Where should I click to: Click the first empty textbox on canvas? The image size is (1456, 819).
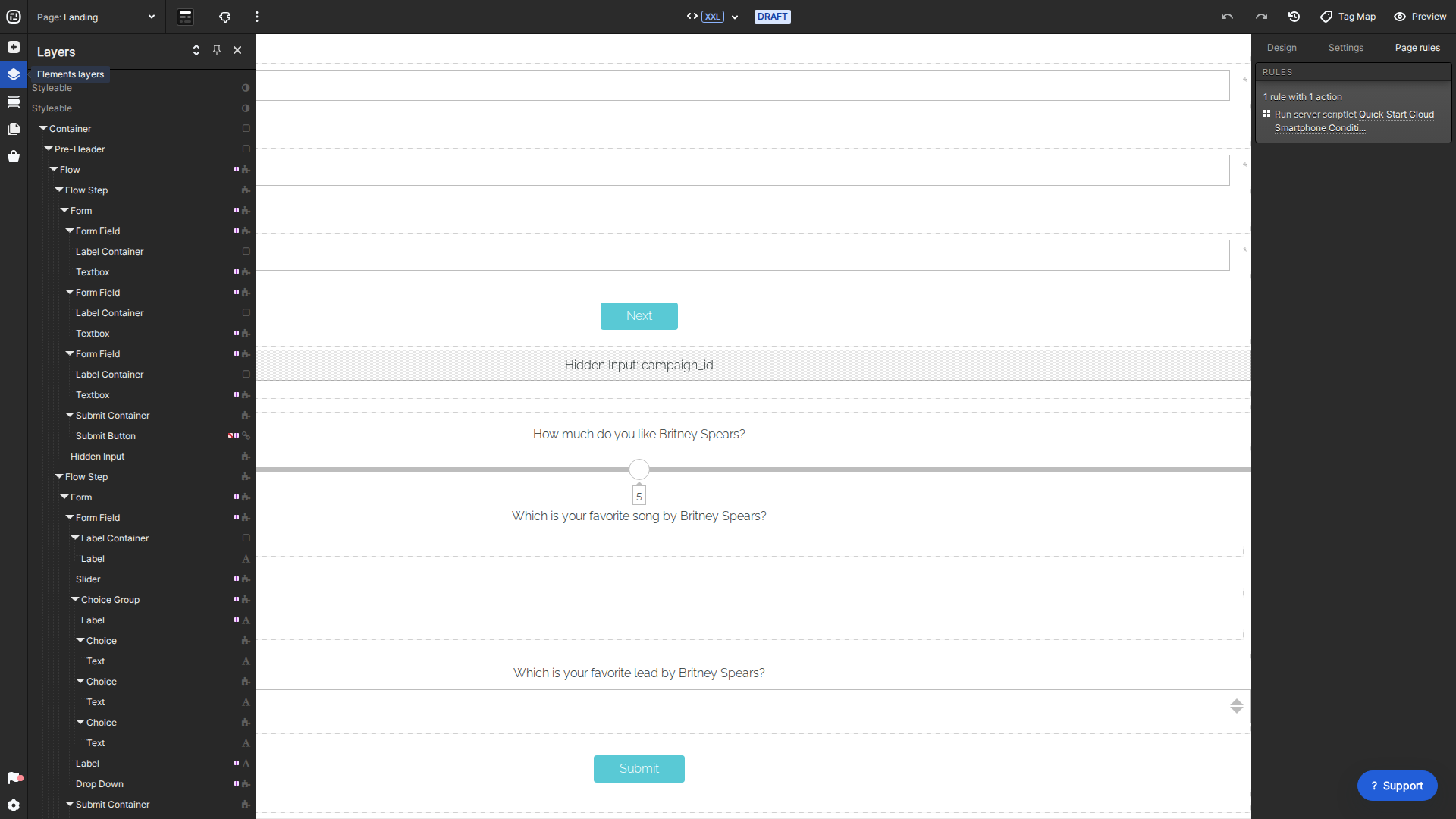pyautogui.click(x=742, y=85)
